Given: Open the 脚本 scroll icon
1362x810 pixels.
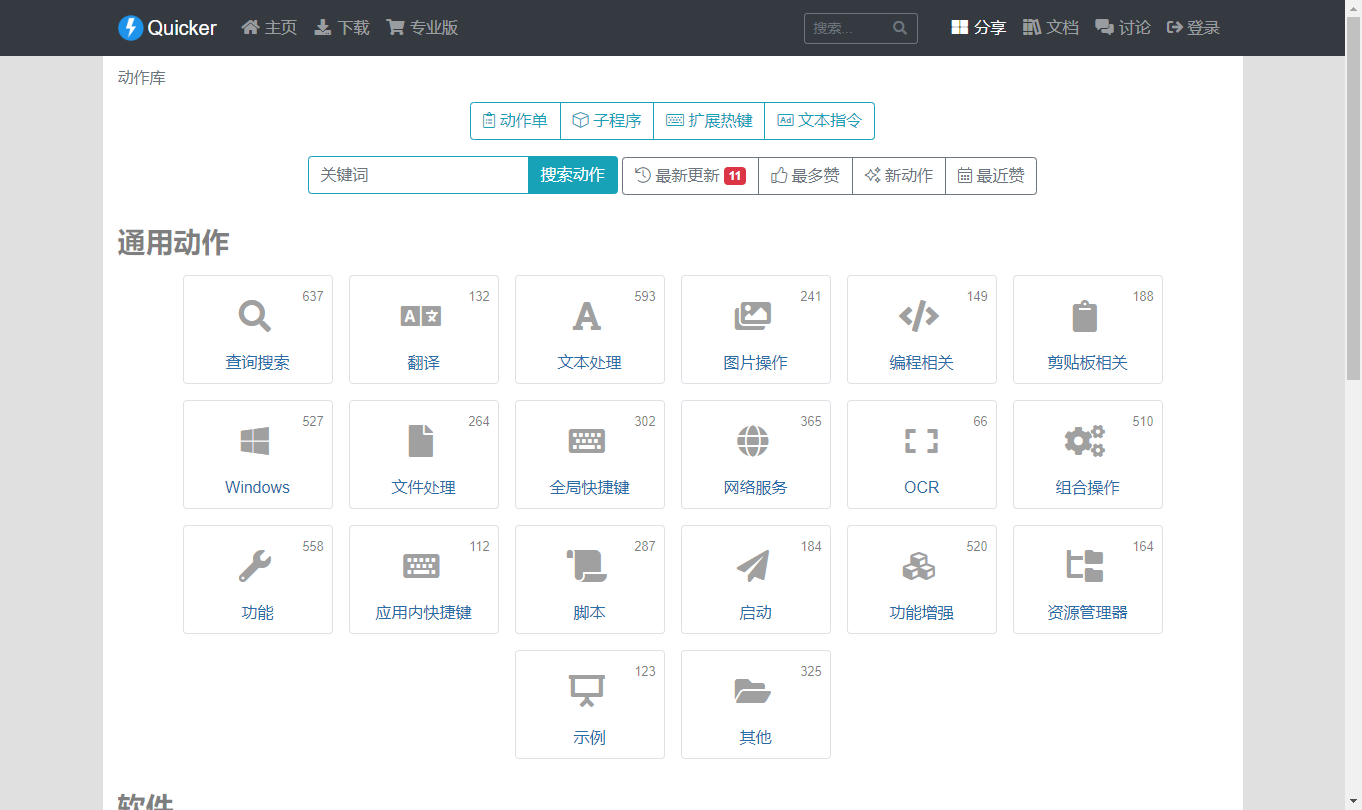Looking at the screenshot, I should tap(587, 566).
